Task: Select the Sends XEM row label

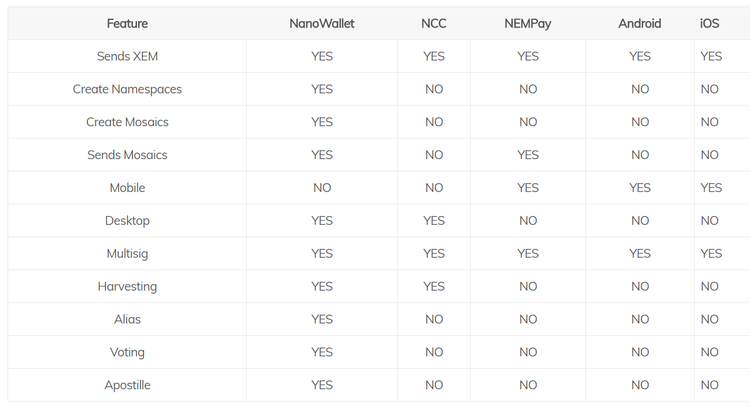Action: pyautogui.click(x=127, y=56)
